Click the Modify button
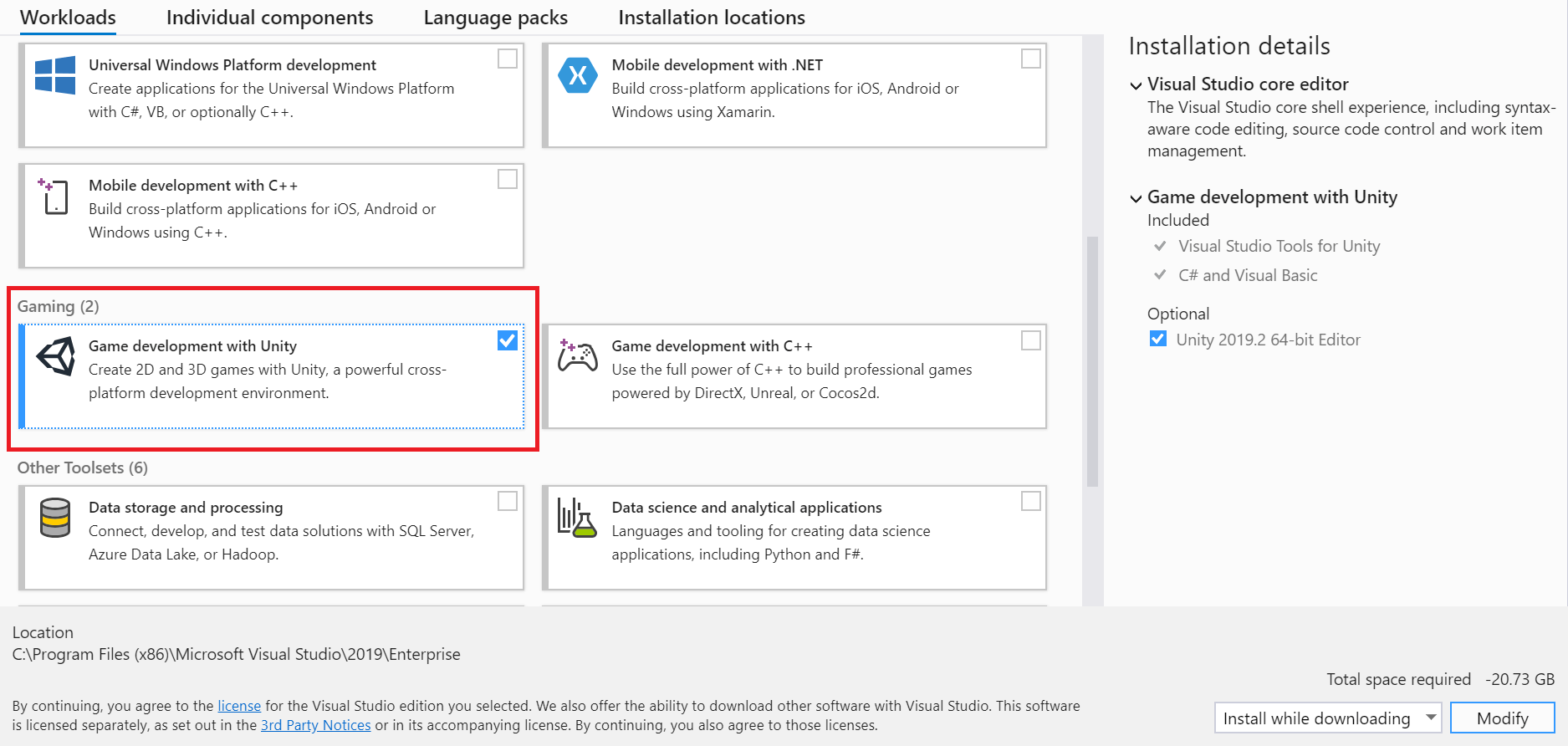This screenshot has height=746, width=1568. click(1502, 718)
